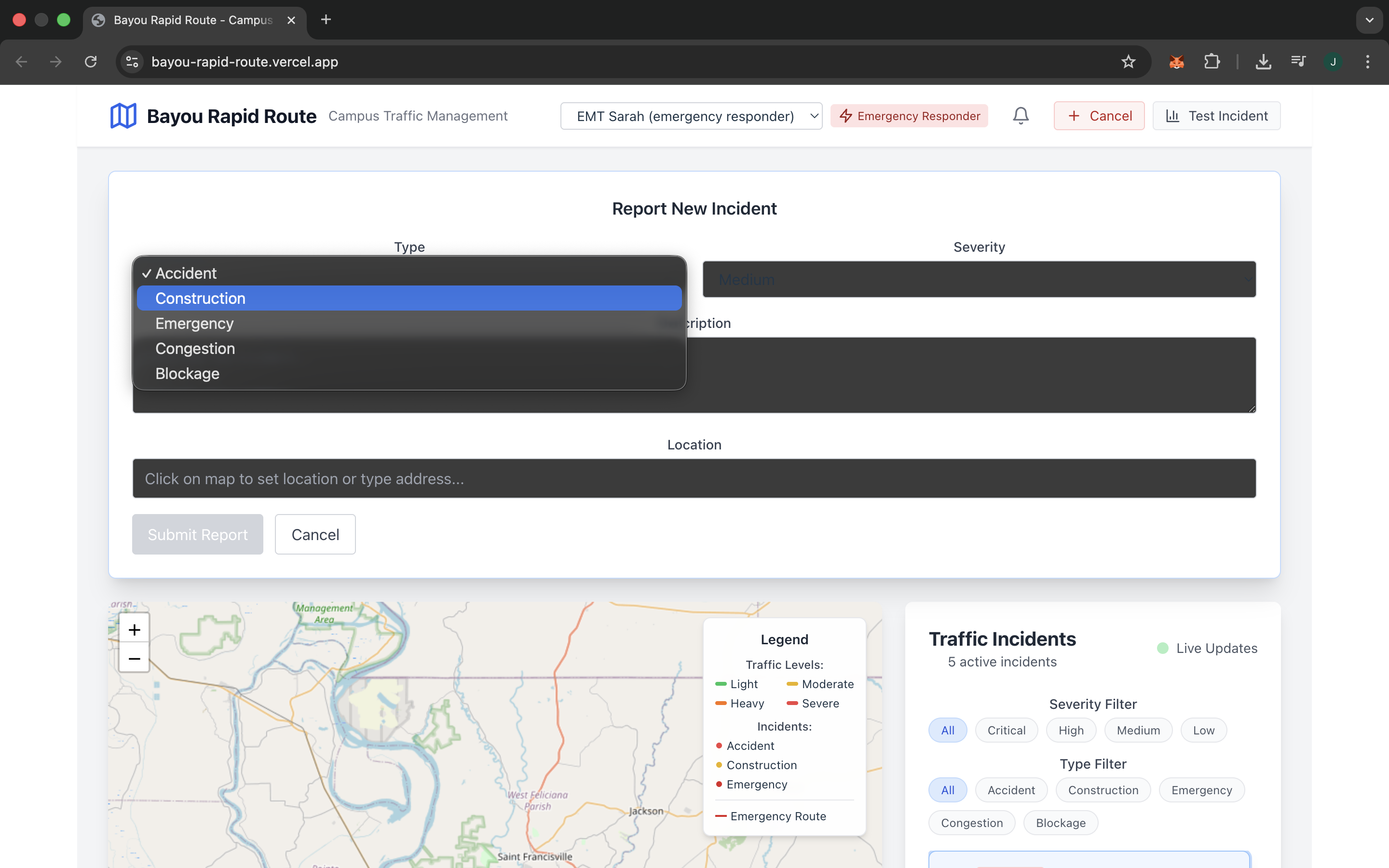Screen dimensions: 1389x868
Task: Click Cancel button beside Submit Report
Action: 315,534
